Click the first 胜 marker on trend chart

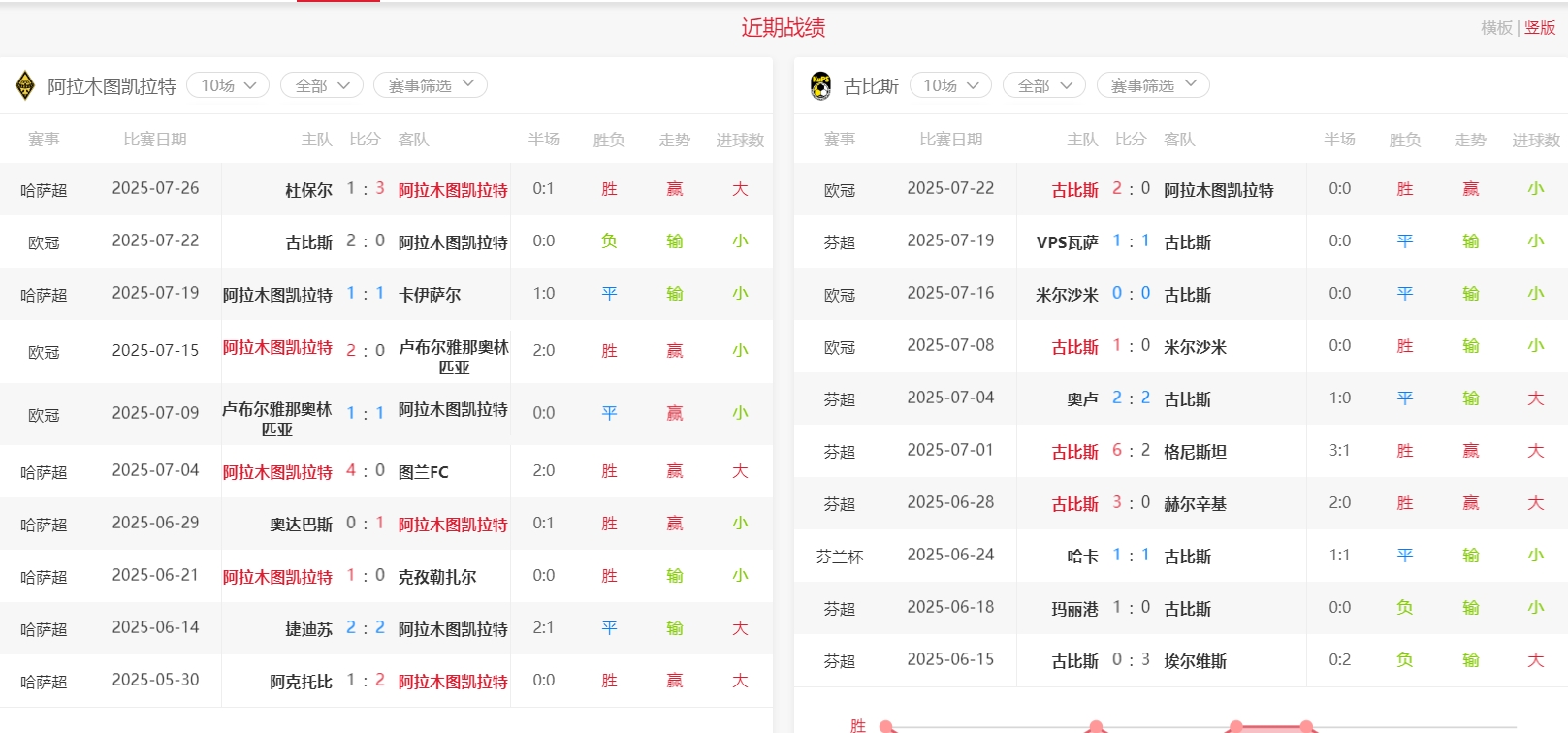885,726
